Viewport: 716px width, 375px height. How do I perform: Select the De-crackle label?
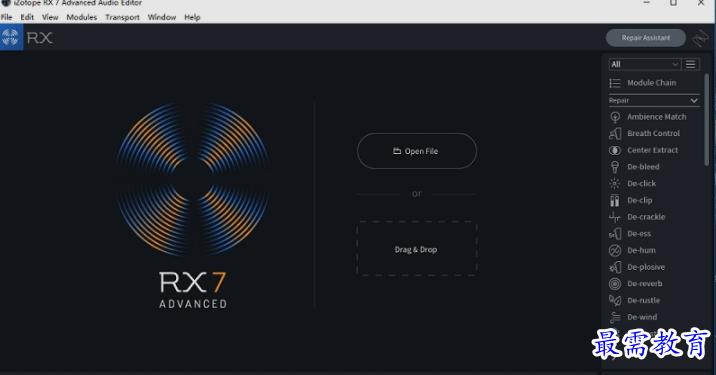(x=646, y=217)
